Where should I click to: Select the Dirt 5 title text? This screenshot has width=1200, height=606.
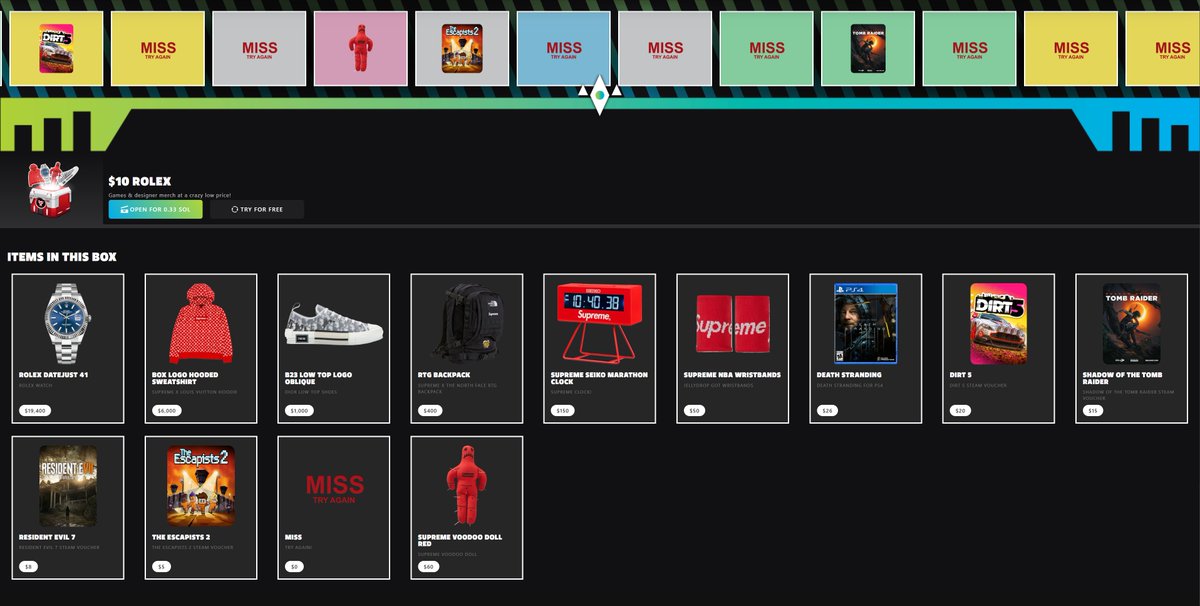coord(962,375)
